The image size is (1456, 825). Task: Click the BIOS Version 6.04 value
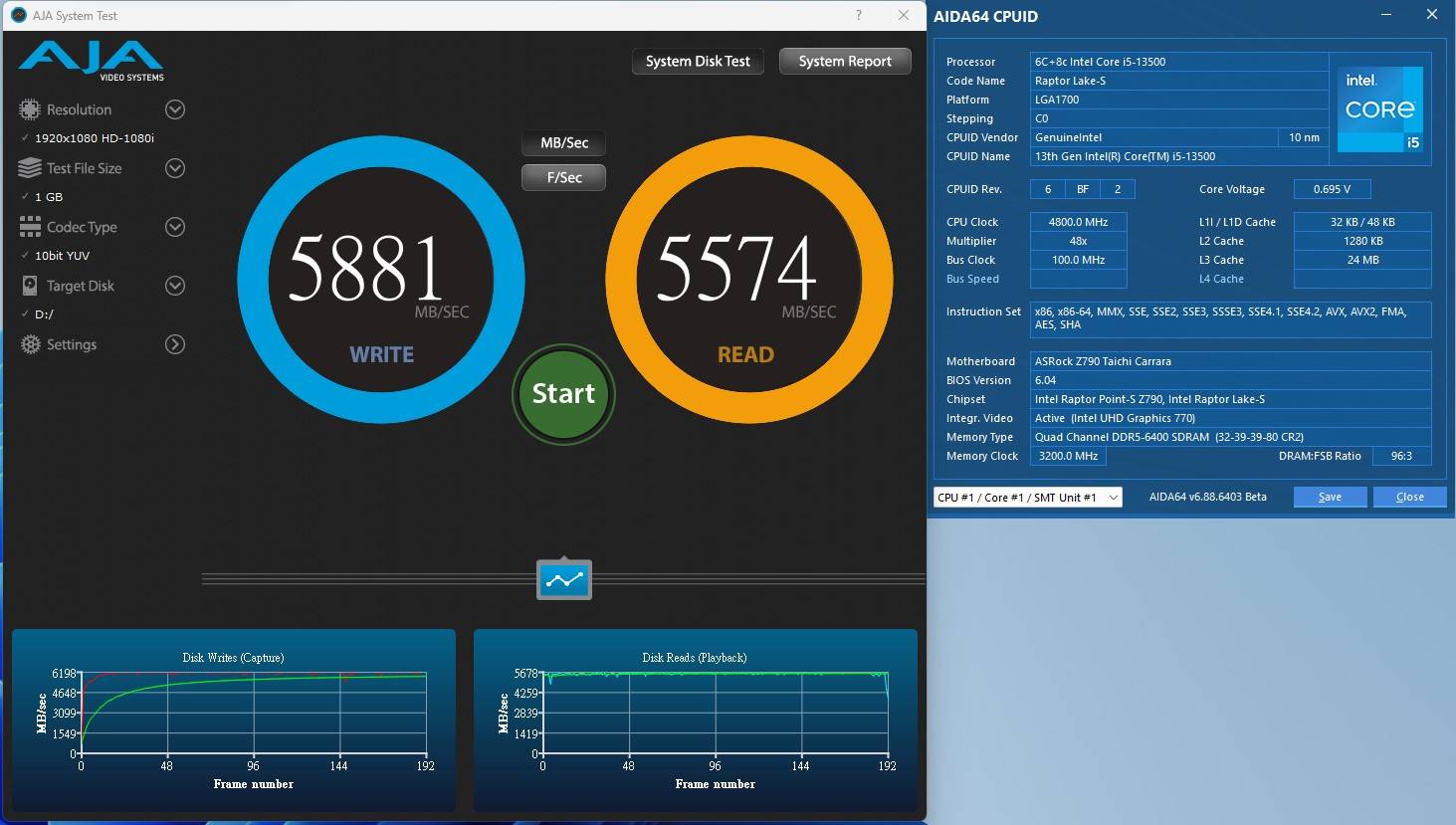pyautogui.click(x=1230, y=380)
